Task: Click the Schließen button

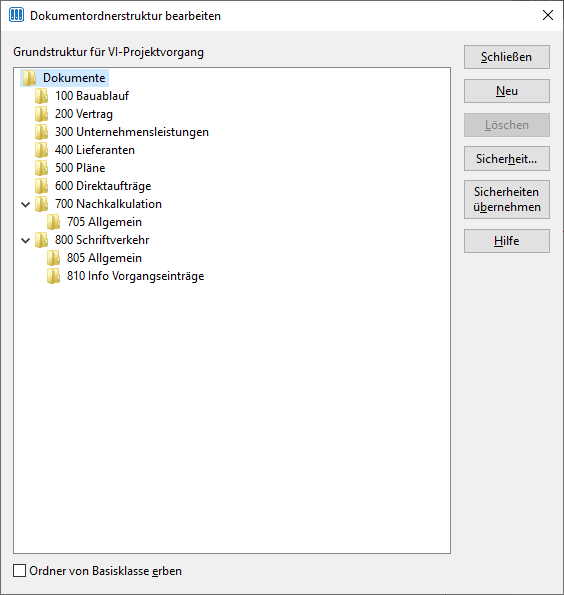Action: (x=507, y=57)
